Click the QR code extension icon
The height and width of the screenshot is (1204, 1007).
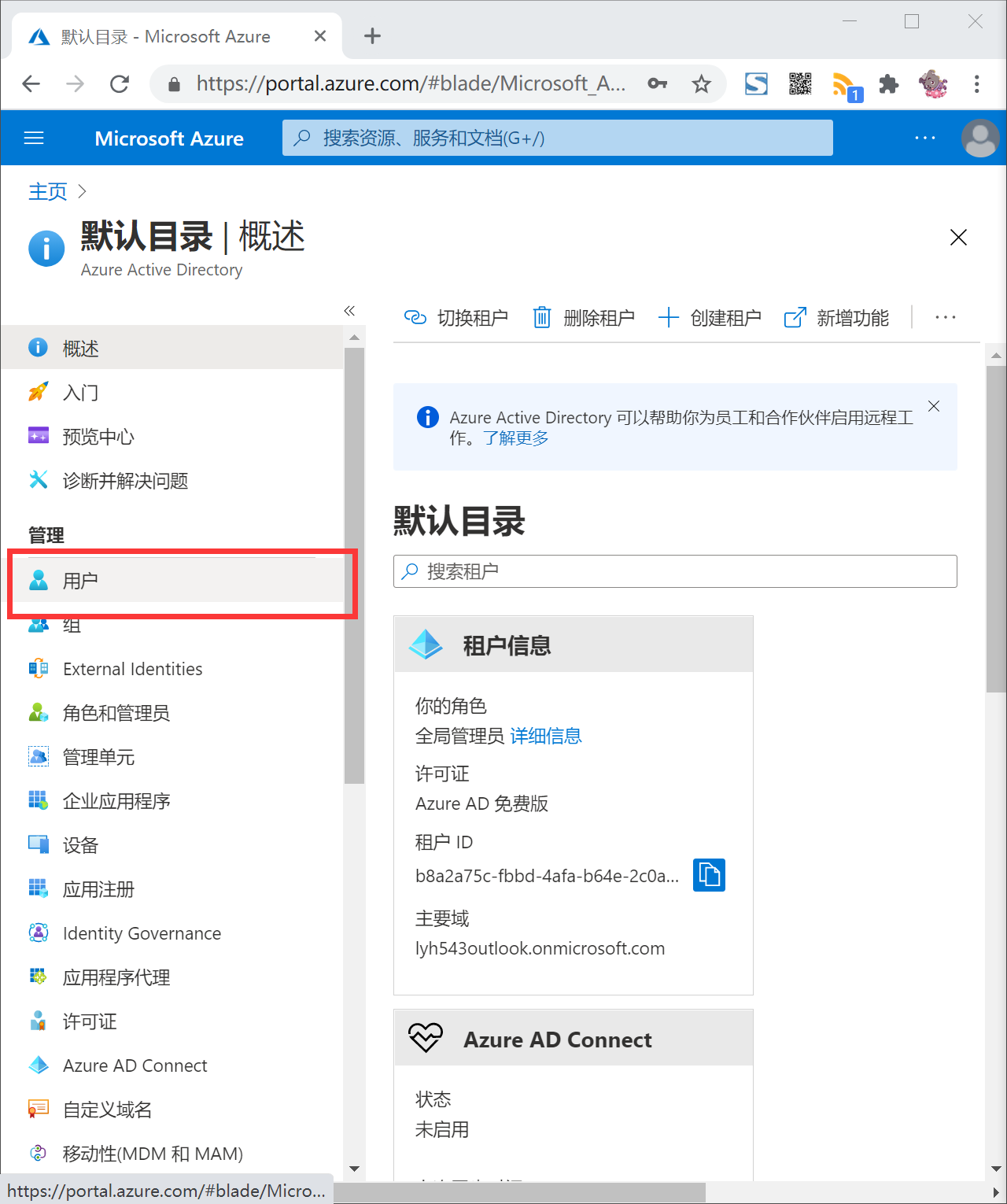tap(800, 83)
